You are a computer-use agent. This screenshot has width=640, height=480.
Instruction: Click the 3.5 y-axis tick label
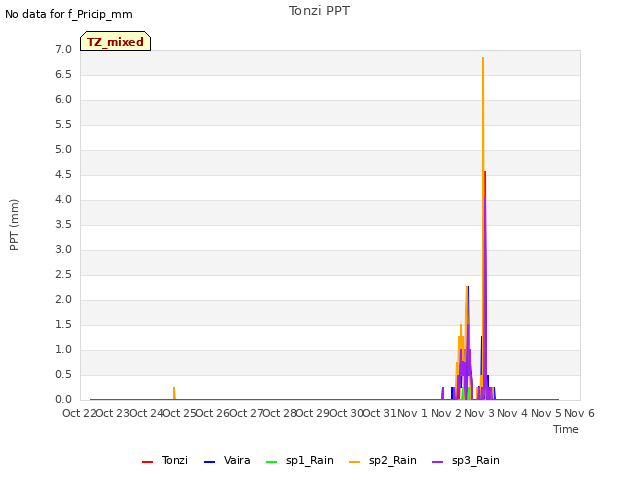pyautogui.click(x=63, y=224)
